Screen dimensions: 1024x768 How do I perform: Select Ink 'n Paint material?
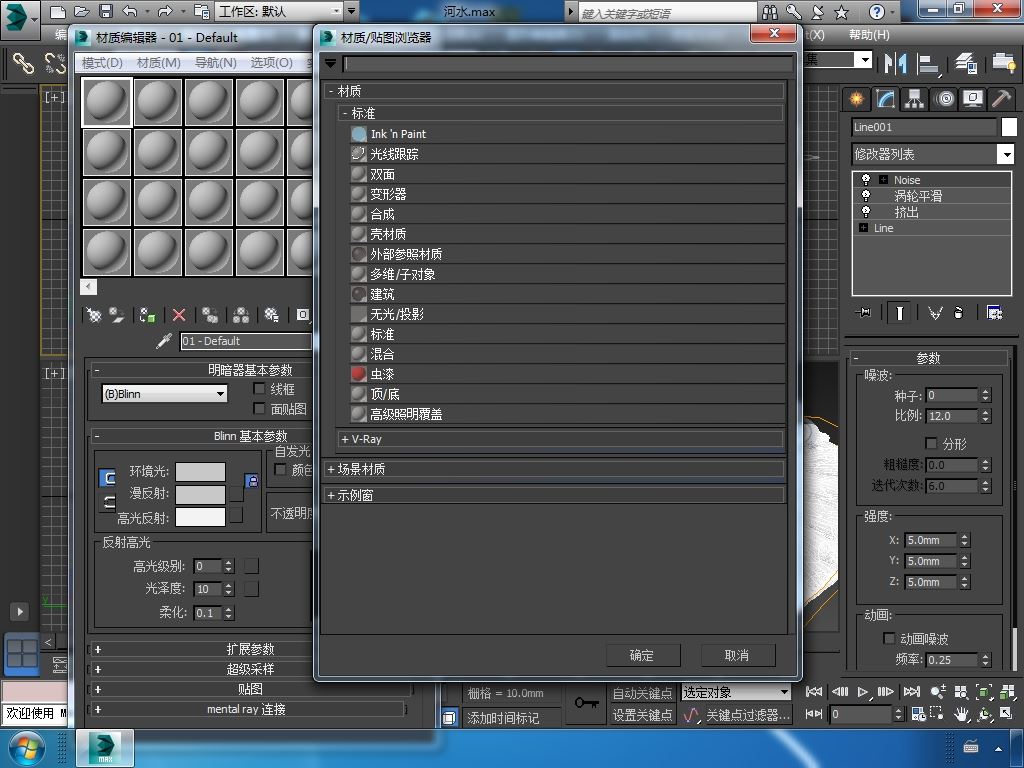[567, 134]
